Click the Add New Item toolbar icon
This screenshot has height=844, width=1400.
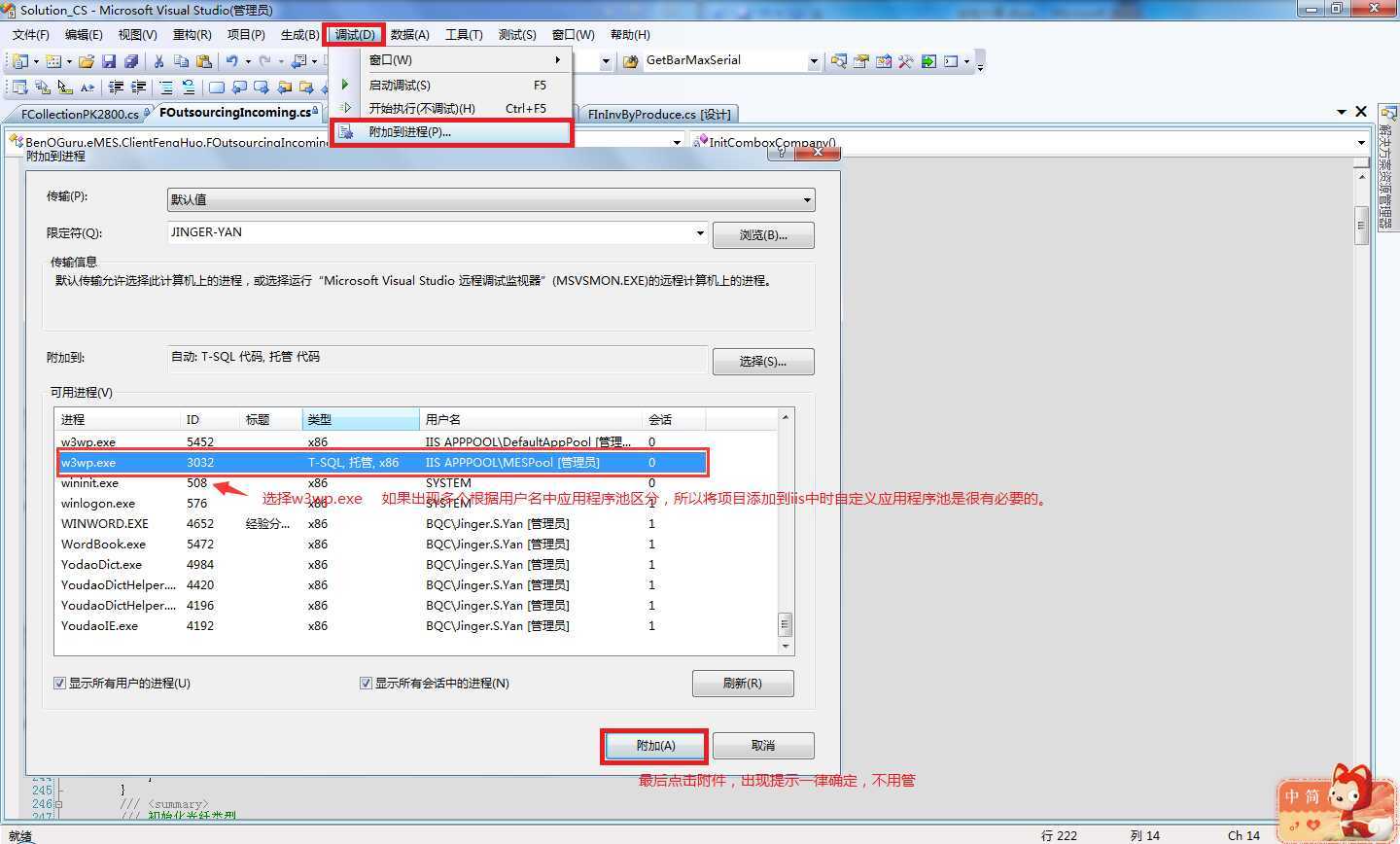[53, 61]
